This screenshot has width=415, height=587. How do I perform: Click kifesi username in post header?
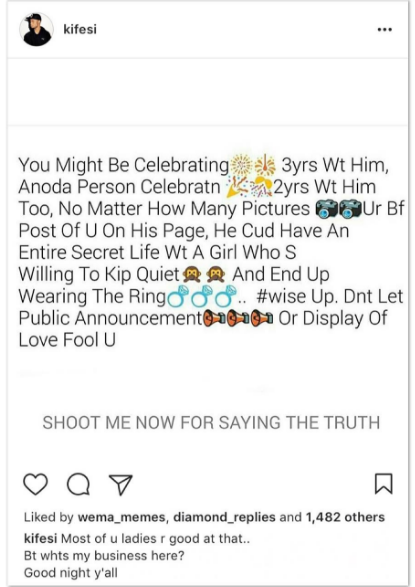click(x=80, y=29)
